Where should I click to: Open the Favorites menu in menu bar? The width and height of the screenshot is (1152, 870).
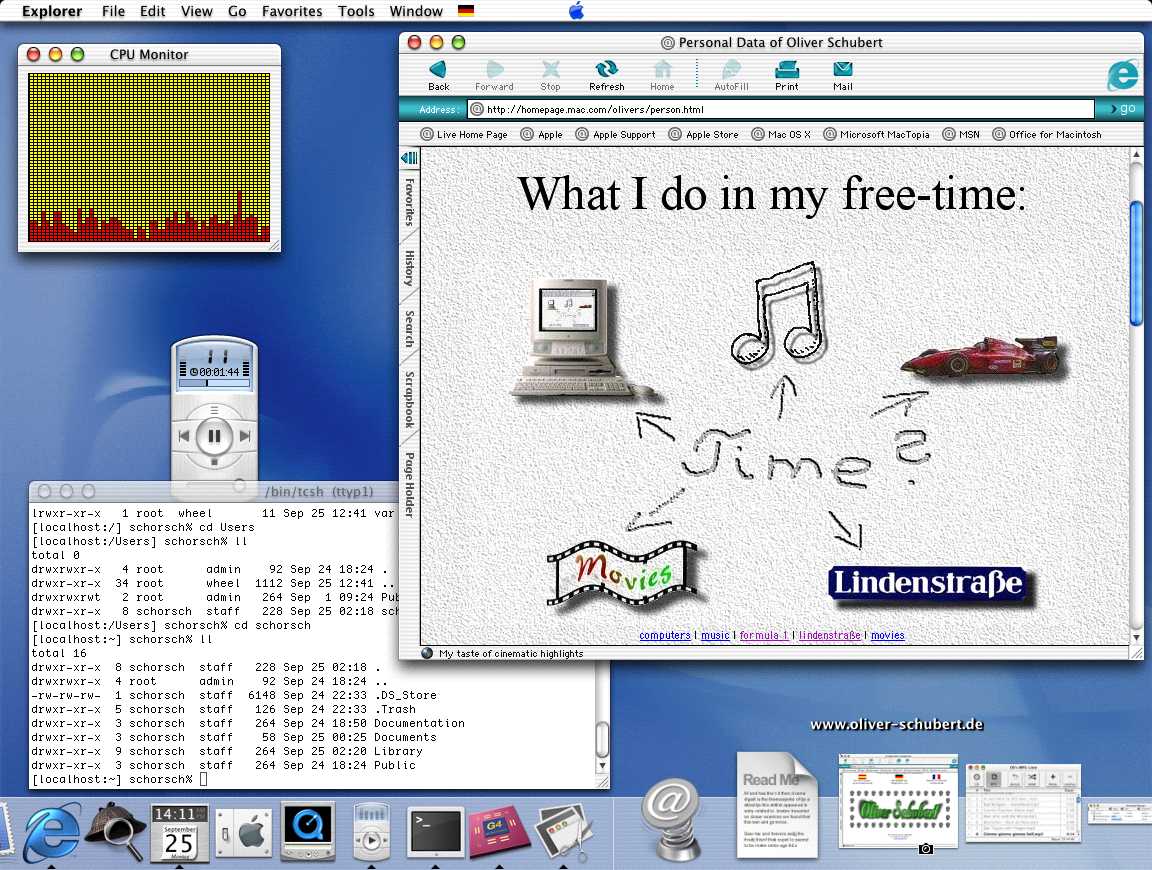292,11
